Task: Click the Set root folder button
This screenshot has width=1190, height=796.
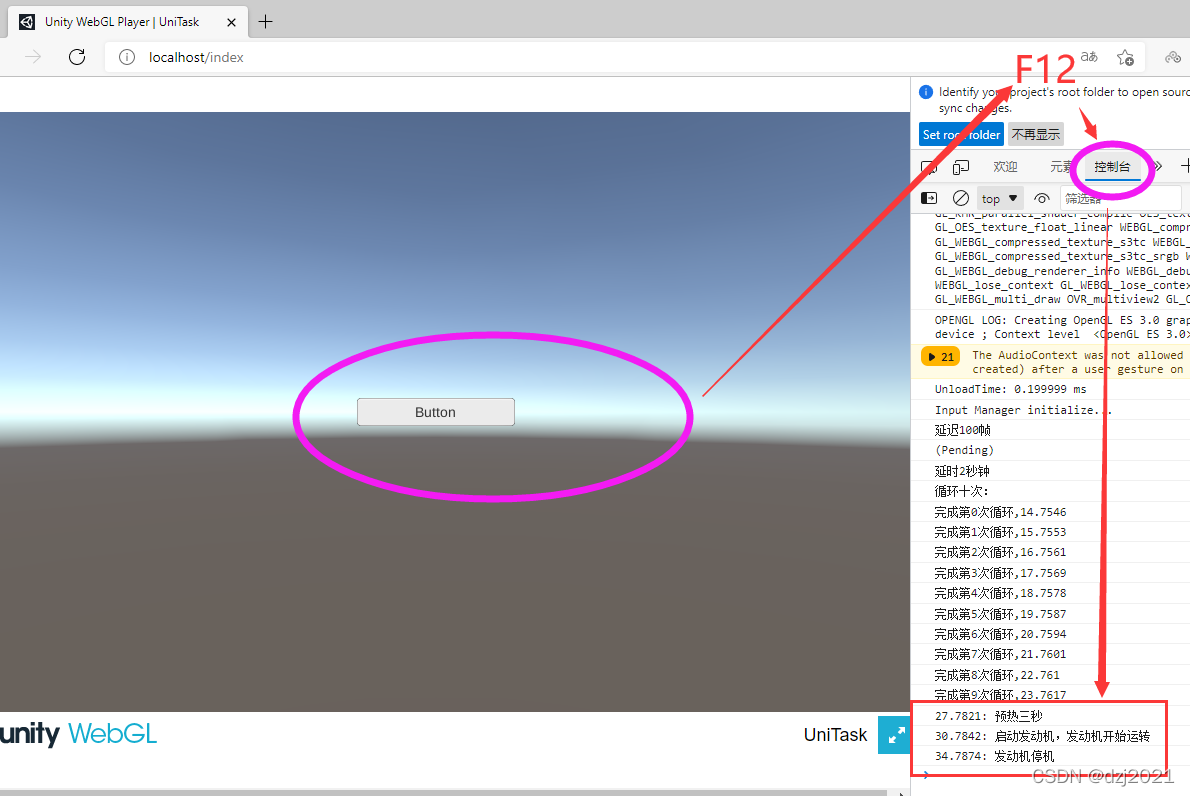Action: (961, 134)
